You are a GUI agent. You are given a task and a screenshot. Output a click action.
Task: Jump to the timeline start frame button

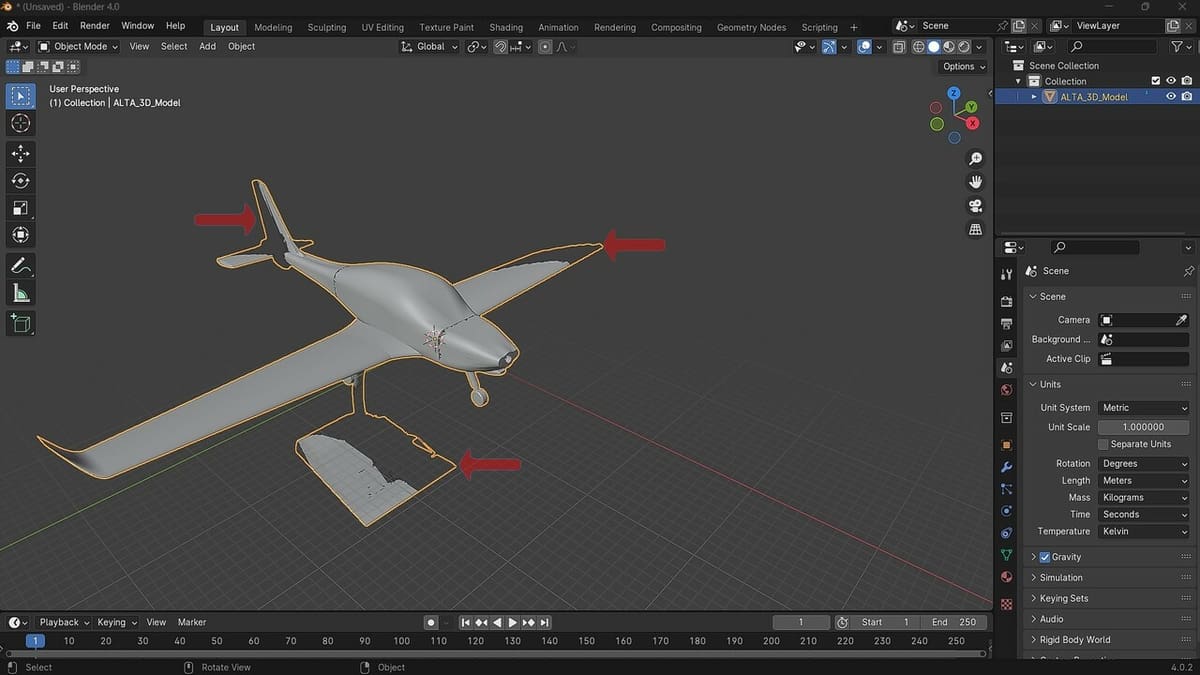click(466, 622)
